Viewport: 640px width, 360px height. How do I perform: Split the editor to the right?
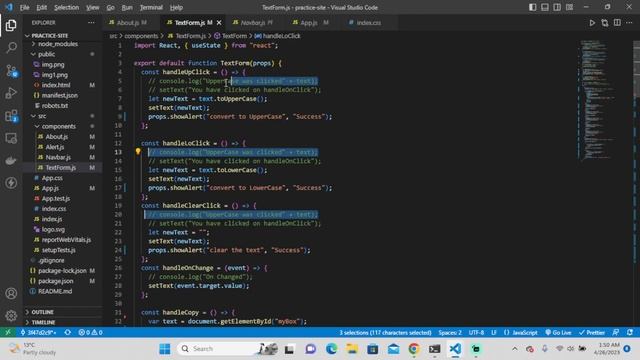click(617, 23)
